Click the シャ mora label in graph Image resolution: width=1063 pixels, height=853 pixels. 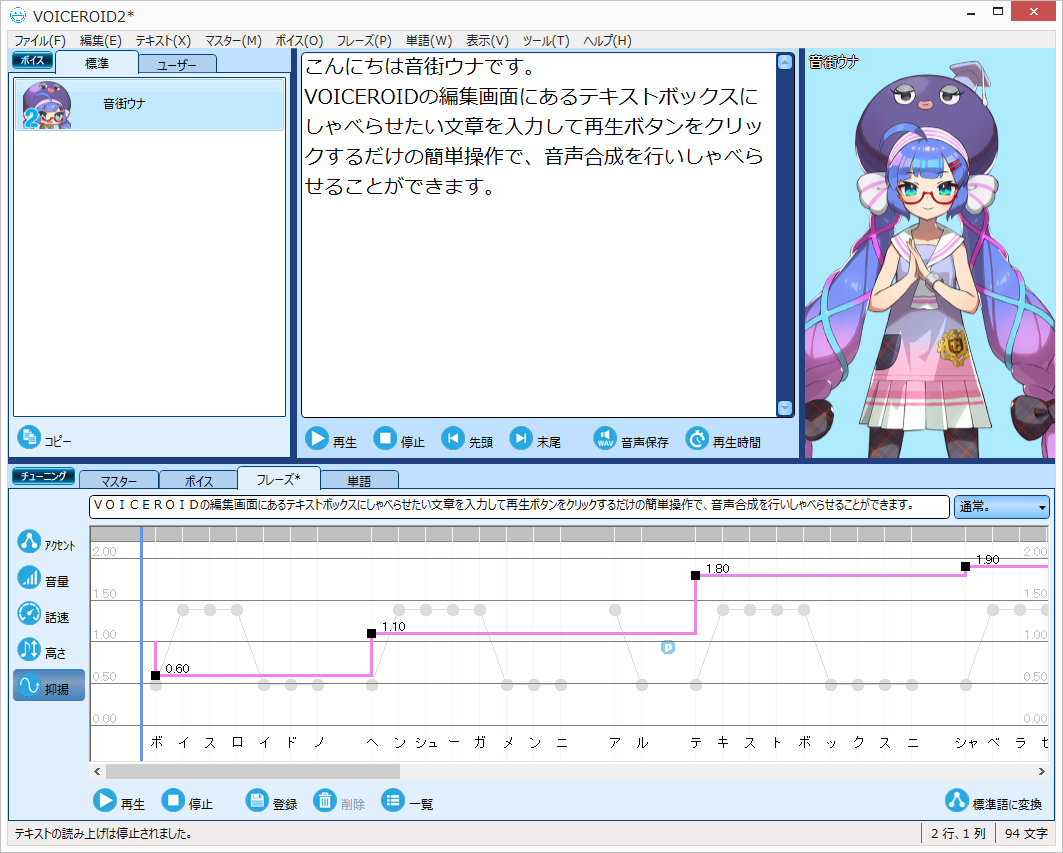(966, 742)
